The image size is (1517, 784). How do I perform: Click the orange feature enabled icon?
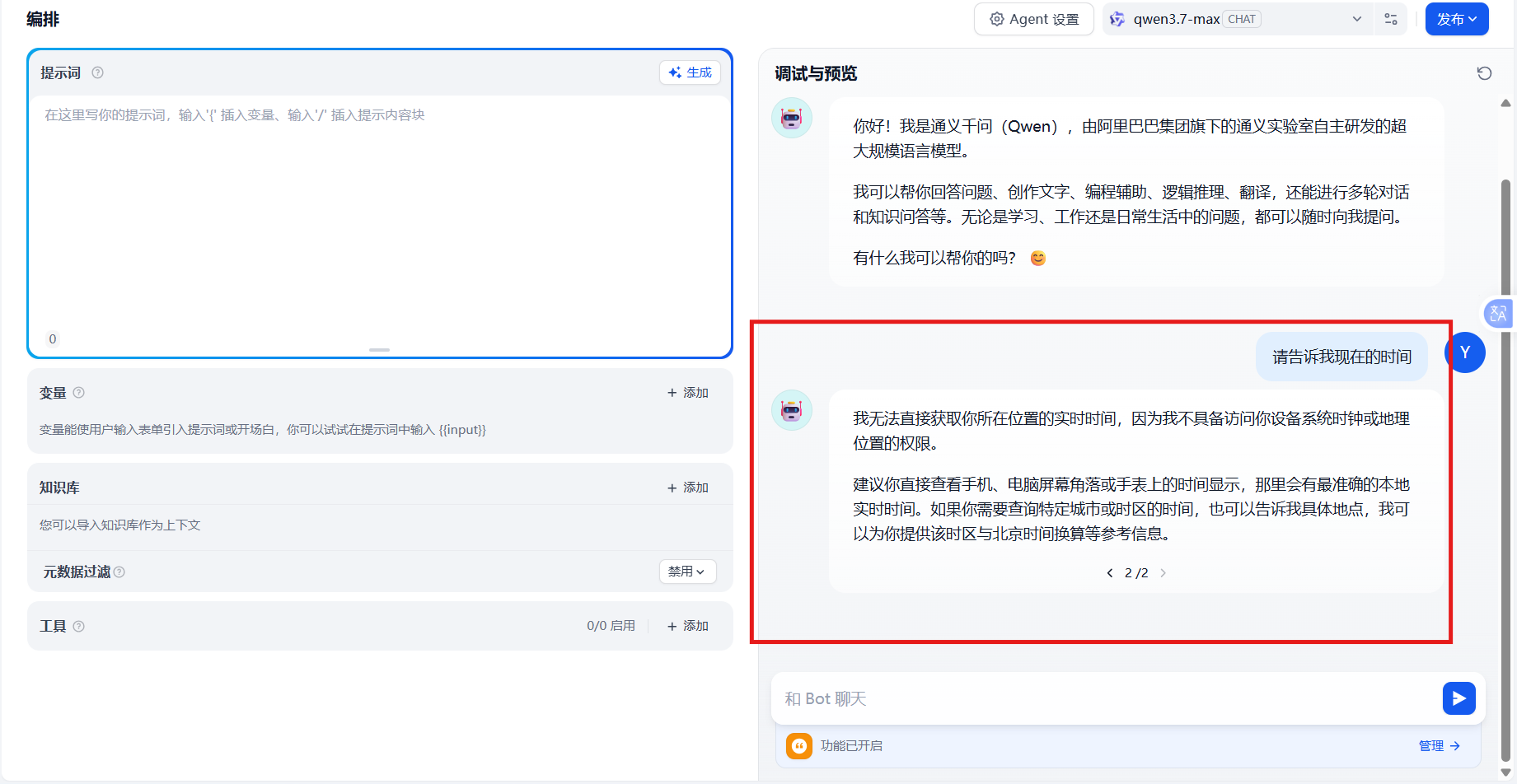click(x=799, y=745)
